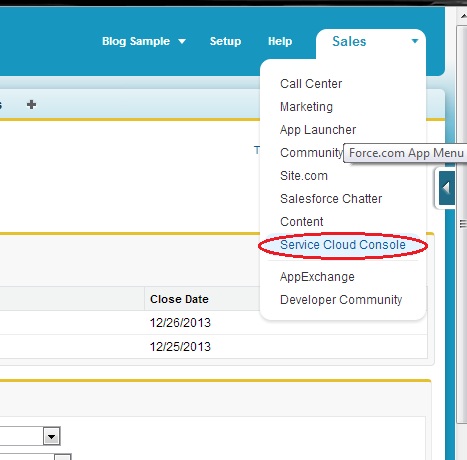The image size is (467, 460).
Task: Click the 12/25/2013 close date cell
Action: [x=180, y=347]
